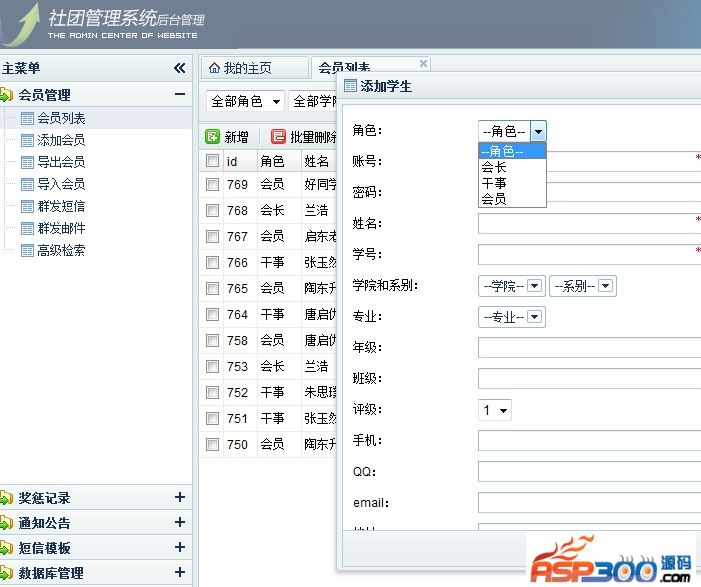701x587 pixels.
Task: Close the 会员列表 tab
Action: [423, 63]
